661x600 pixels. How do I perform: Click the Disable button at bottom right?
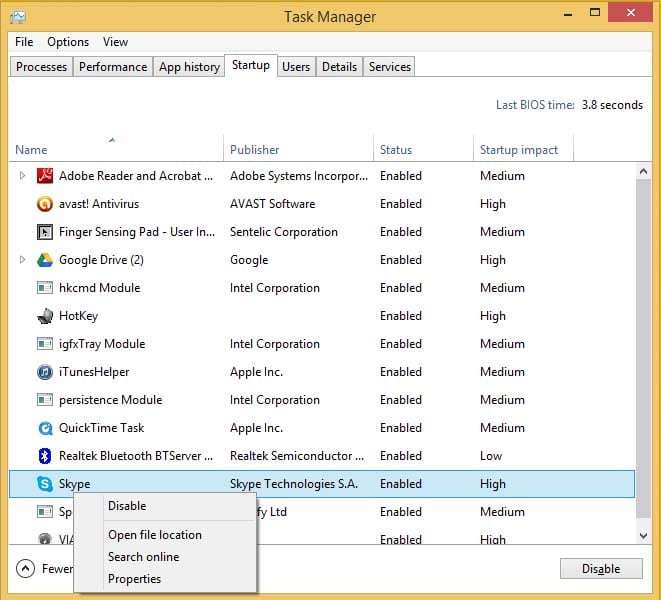pos(601,569)
